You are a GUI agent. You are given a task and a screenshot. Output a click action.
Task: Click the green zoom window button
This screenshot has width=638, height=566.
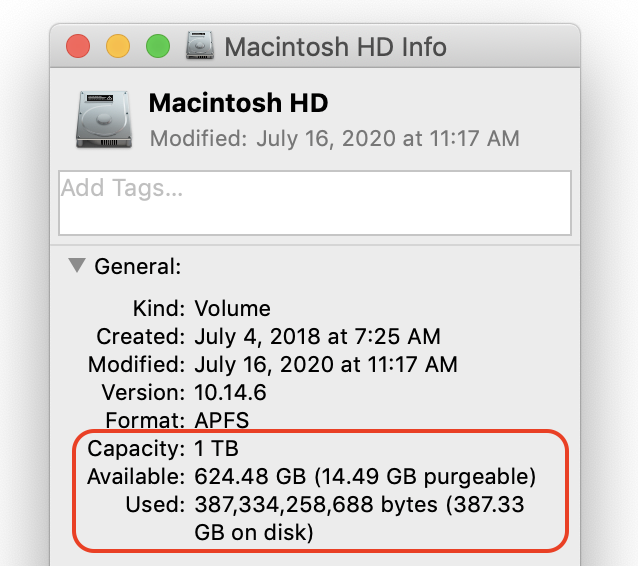158,46
